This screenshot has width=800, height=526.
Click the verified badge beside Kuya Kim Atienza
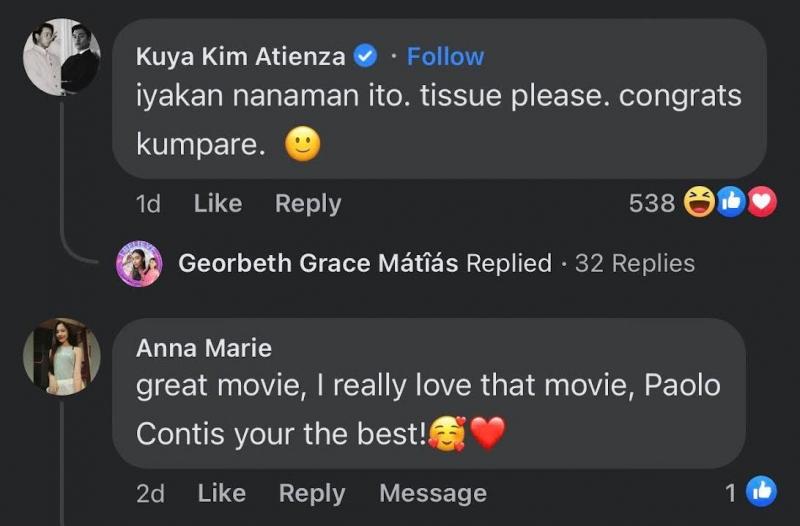365,57
